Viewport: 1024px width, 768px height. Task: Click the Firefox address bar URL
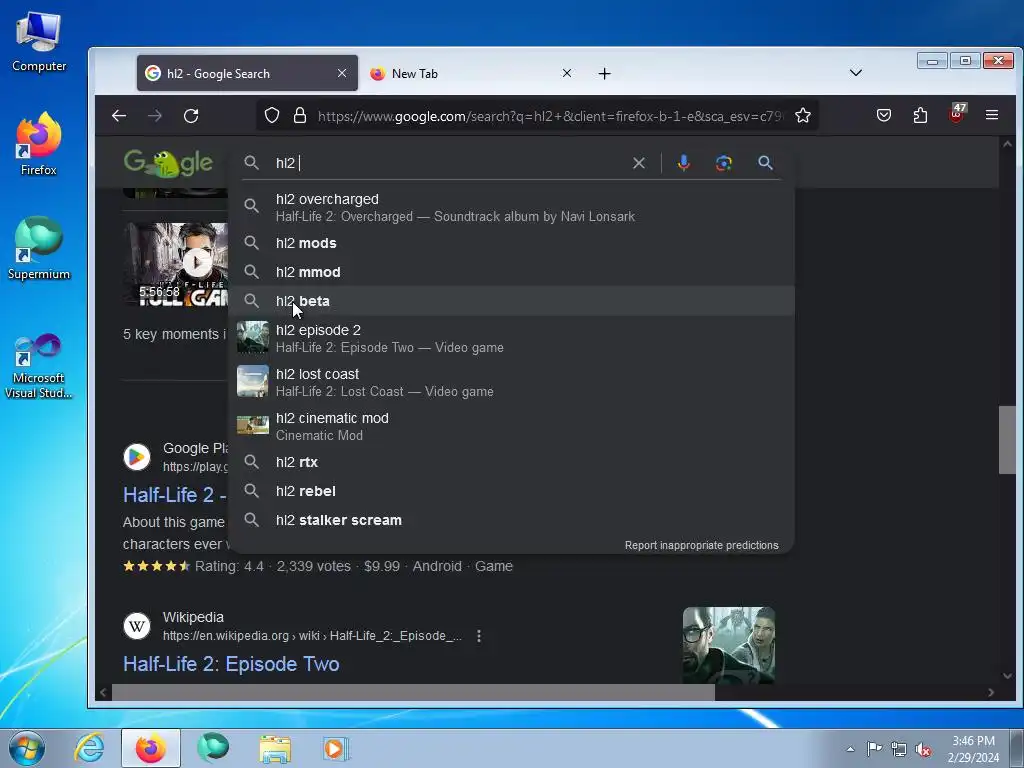[550, 116]
